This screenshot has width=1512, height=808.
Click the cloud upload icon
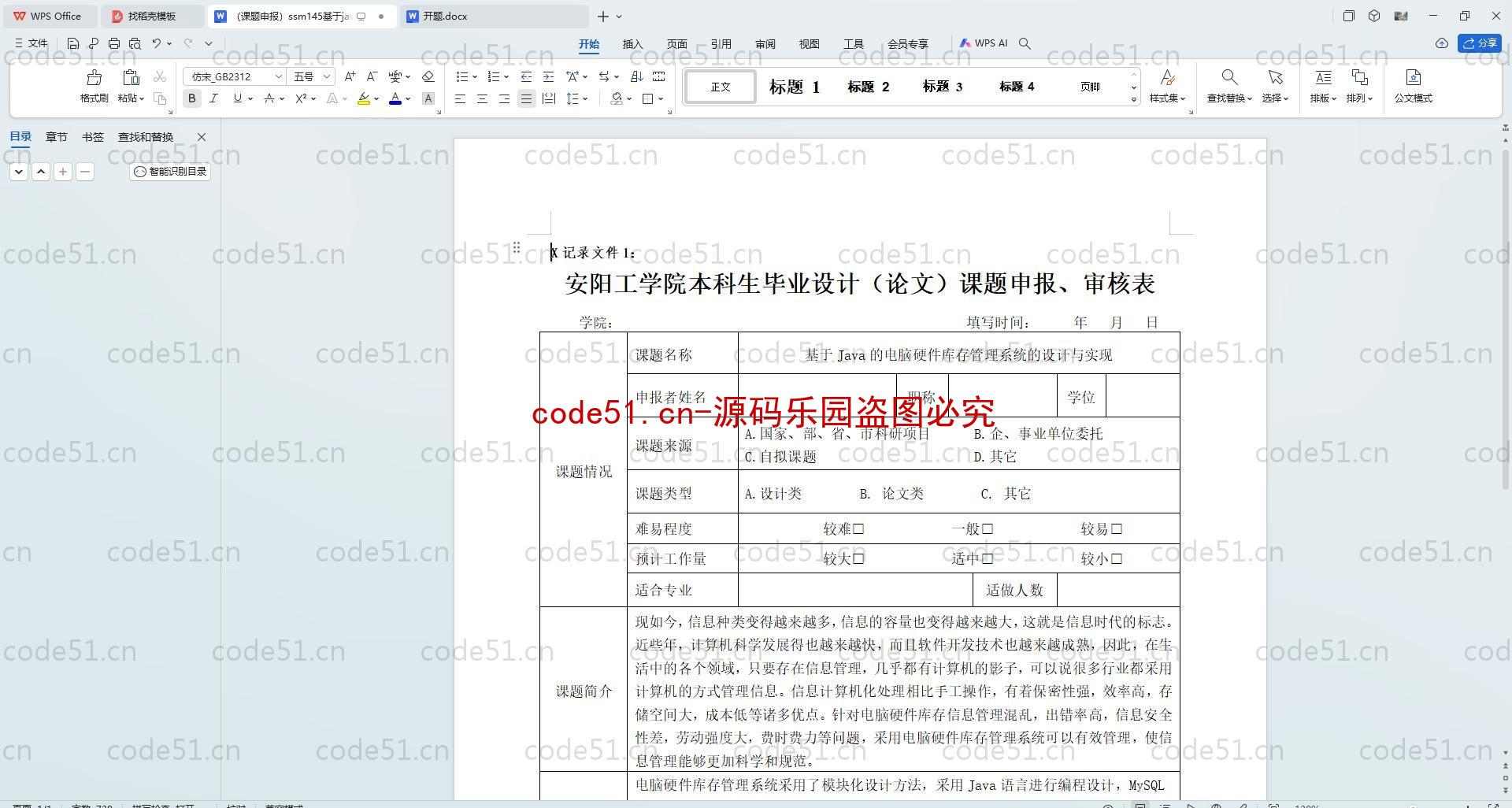tap(1441, 43)
